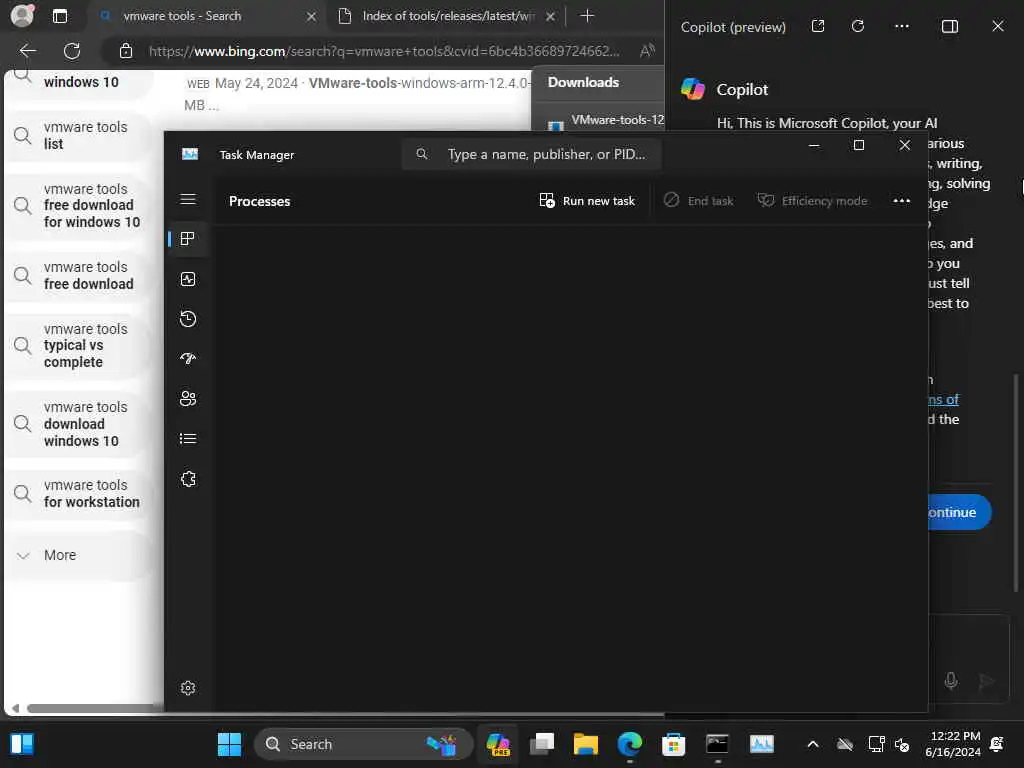
Task: Select 'vmware tools list' related search
Action: (78, 136)
